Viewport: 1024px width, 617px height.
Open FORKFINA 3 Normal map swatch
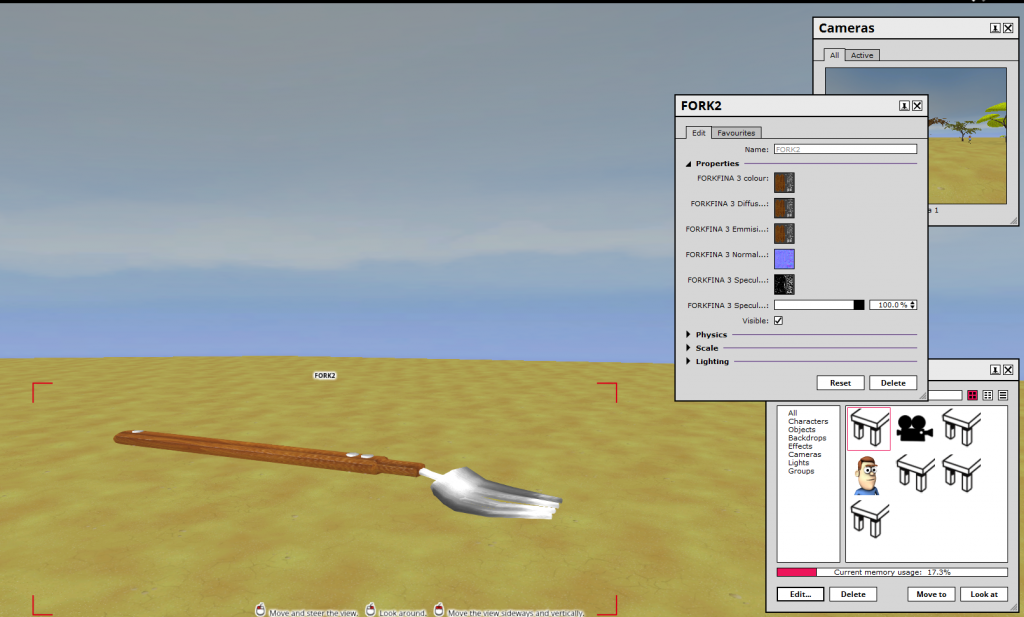coord(784,259)
